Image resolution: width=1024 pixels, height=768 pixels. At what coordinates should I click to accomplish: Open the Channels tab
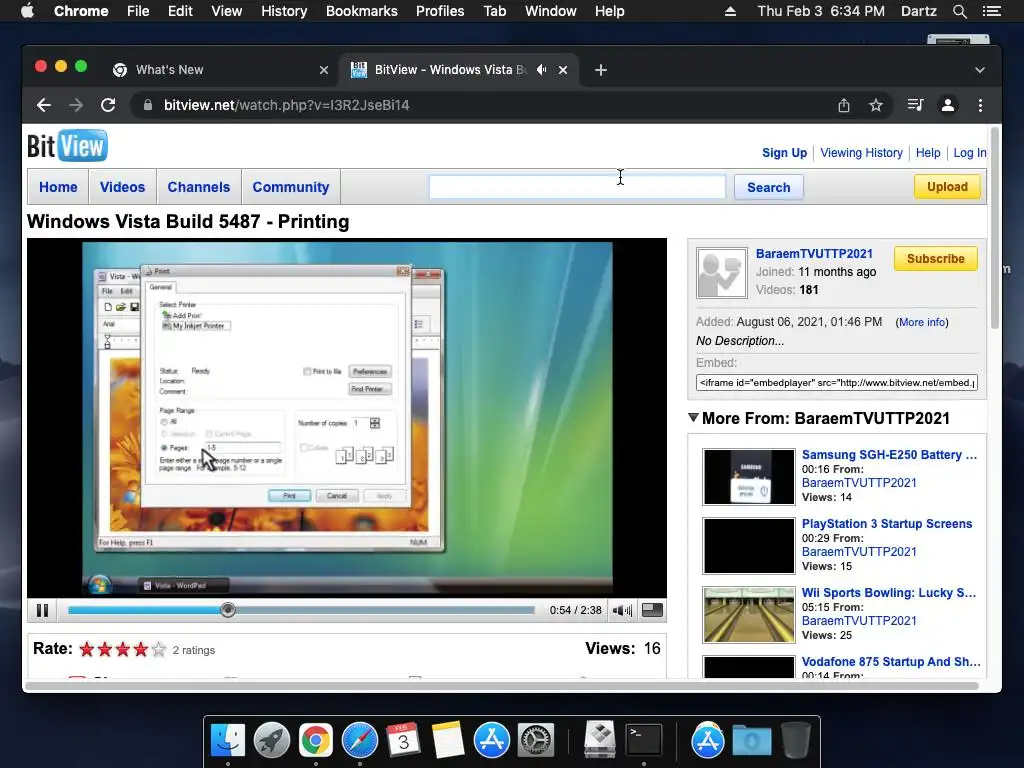[199, 187]
